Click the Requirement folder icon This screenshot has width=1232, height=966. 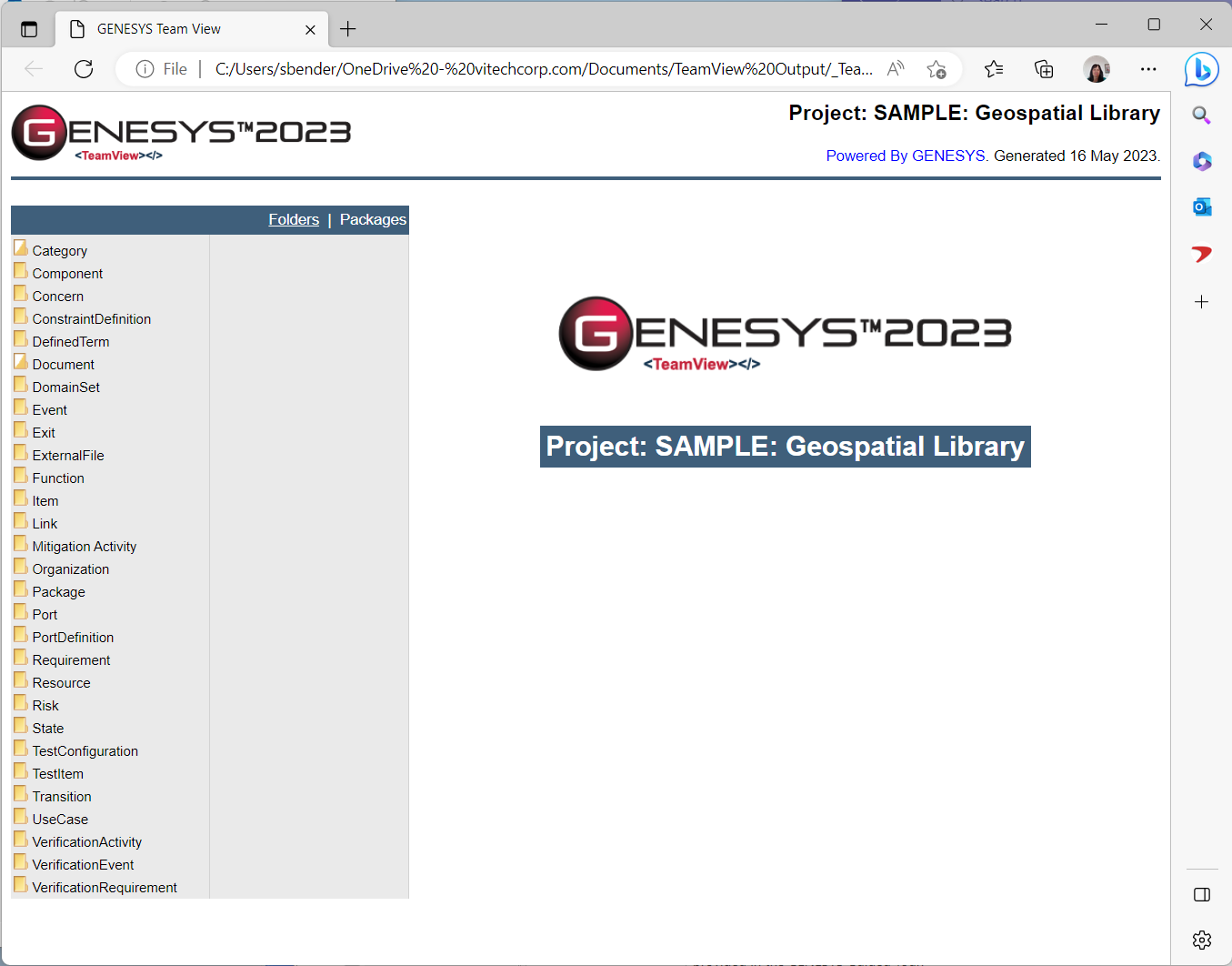click(21, 658)
